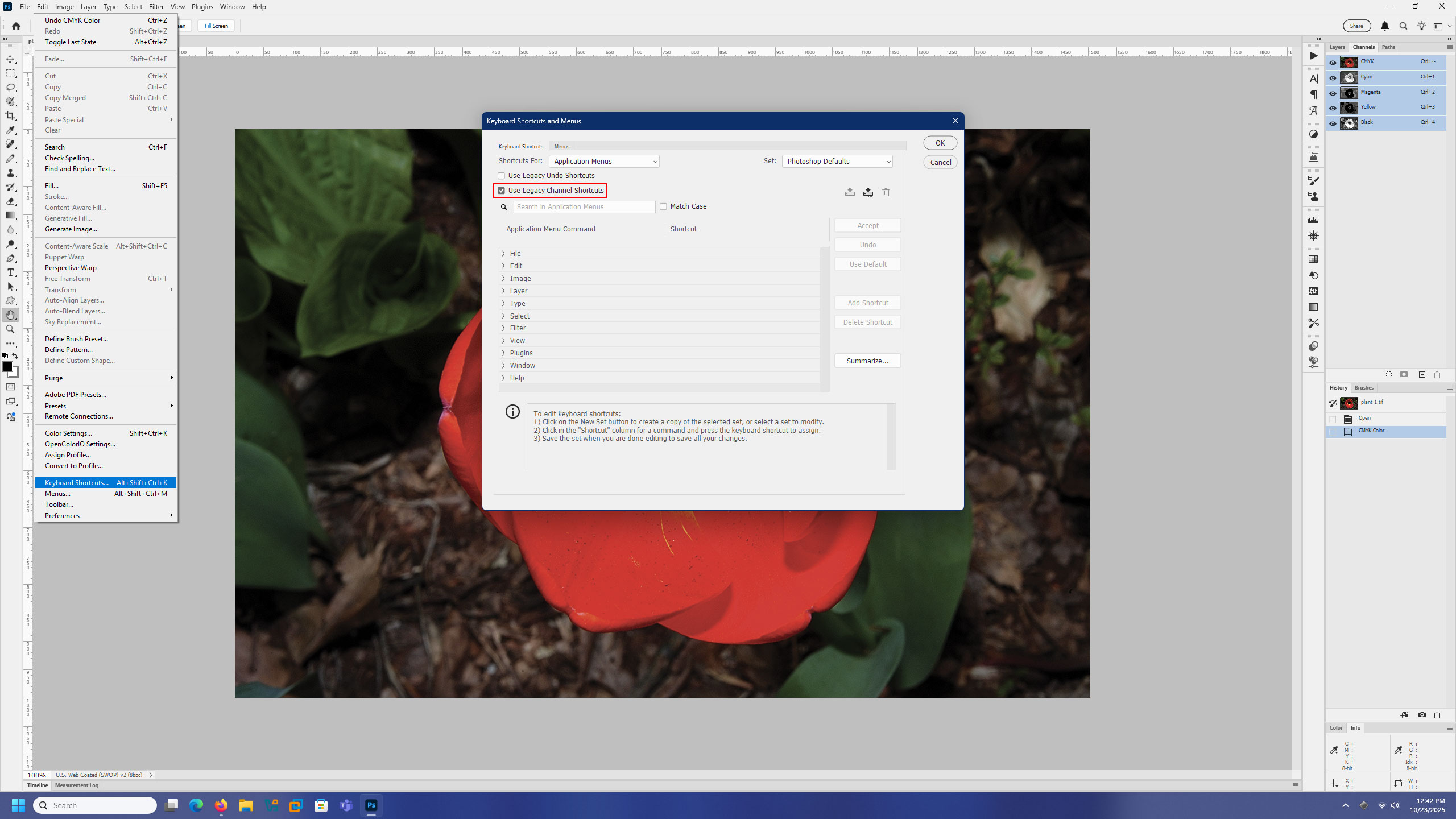Screen dimensions: 1456x819
Task: Click the Lasso tool icon
Action: [x=10, y=88]
